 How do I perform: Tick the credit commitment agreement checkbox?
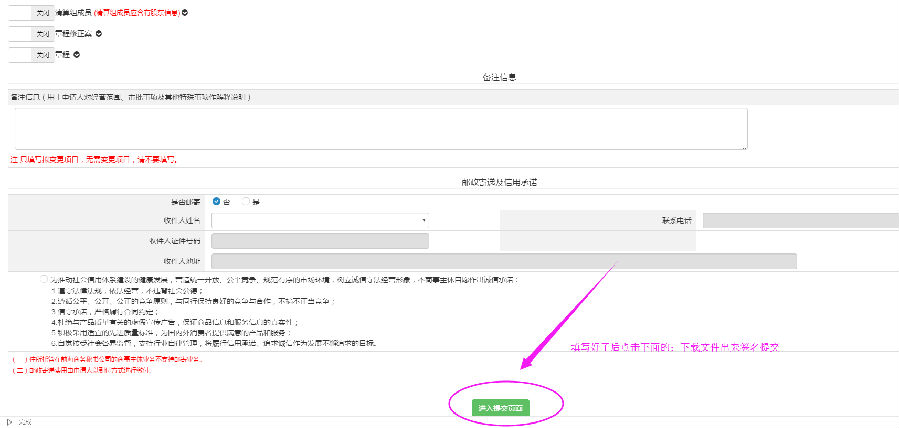[46, 279]
